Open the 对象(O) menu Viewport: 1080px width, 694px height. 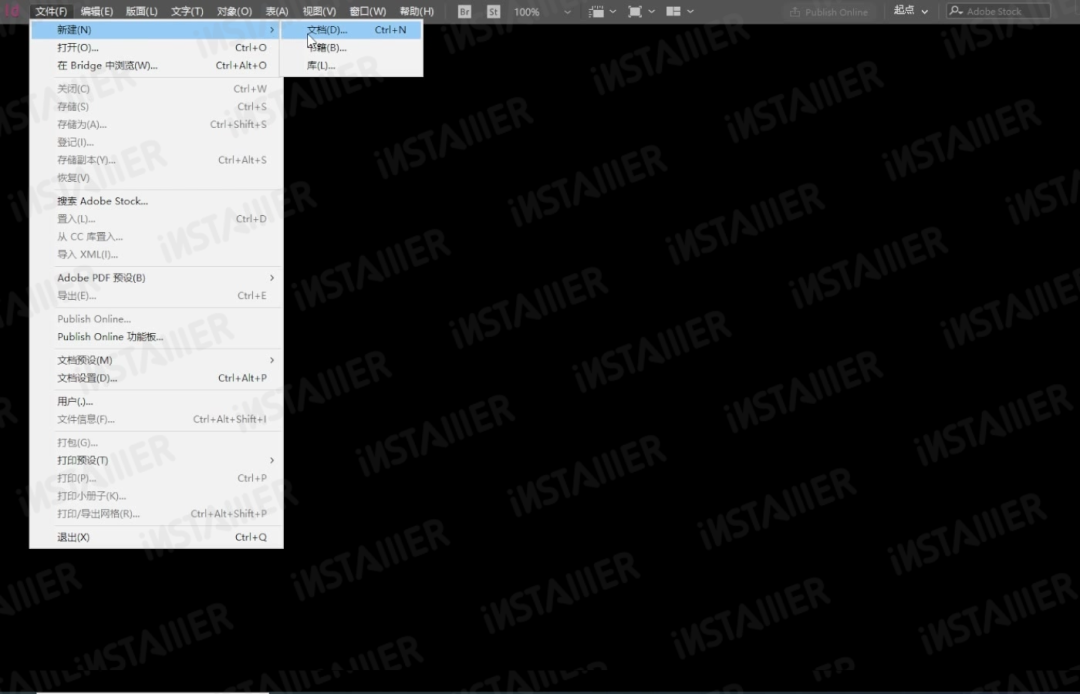[x=234, y=12]
